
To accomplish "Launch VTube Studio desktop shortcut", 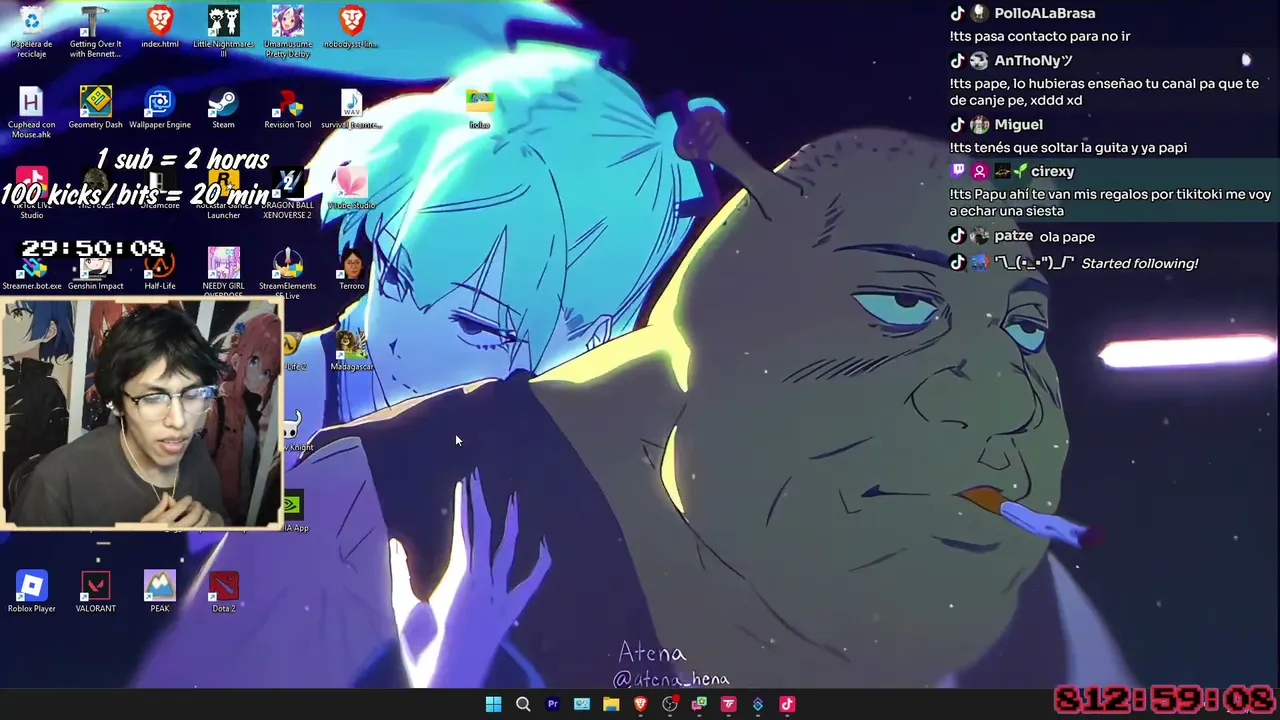I will (x=351, y=188).
